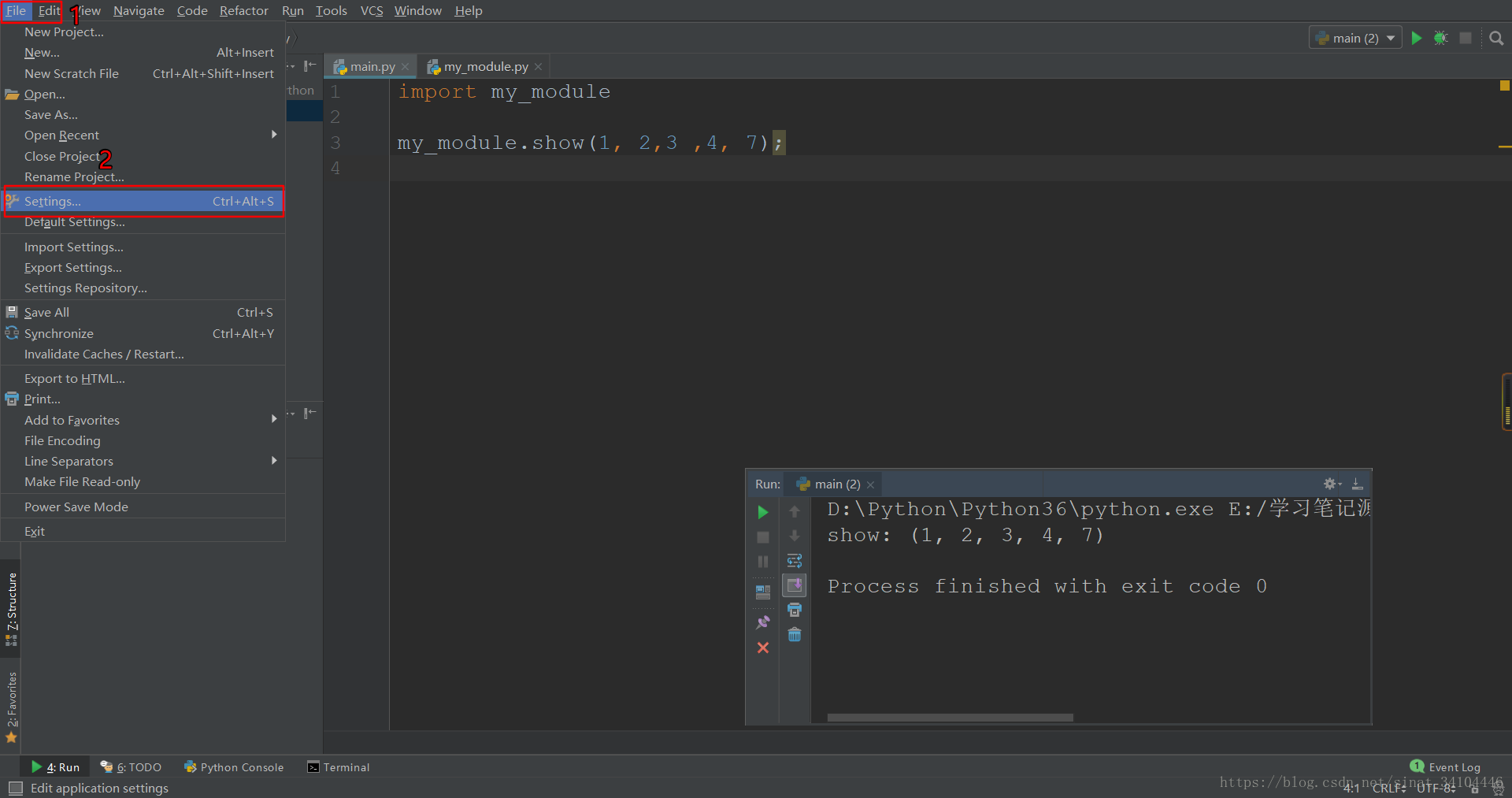Toggle soft-wrap in Run console
The height and width of the screenshot is (798, 1512).
(x=795, y=561)
